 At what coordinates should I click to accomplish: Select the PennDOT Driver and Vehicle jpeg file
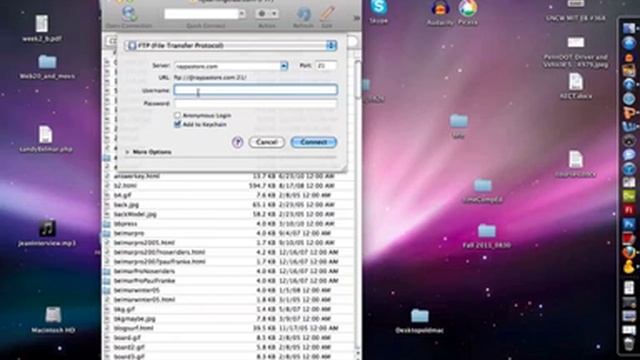click(576, 52)
